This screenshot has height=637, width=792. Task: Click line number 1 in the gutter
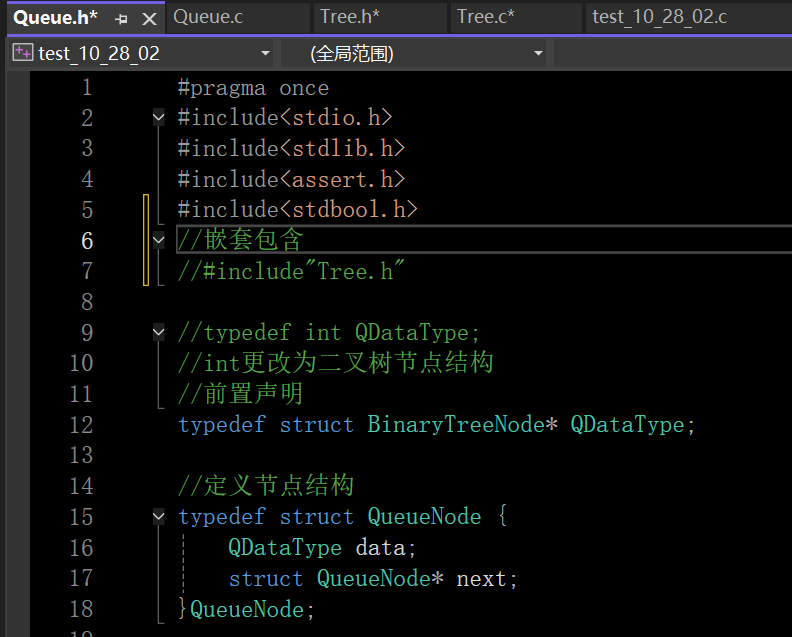pos(87,87)
